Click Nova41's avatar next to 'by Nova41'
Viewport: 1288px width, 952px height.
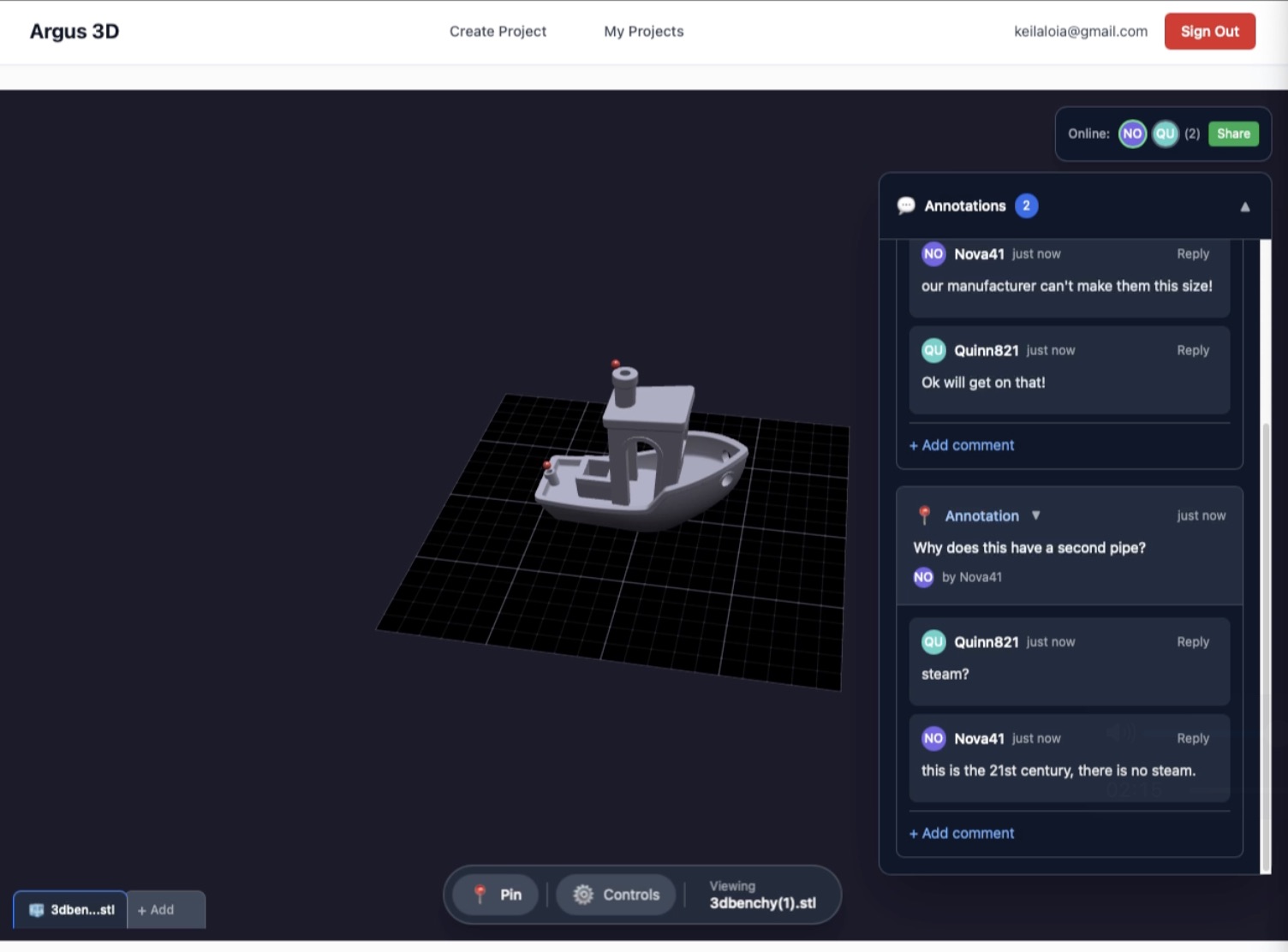[x=923, y=577]
